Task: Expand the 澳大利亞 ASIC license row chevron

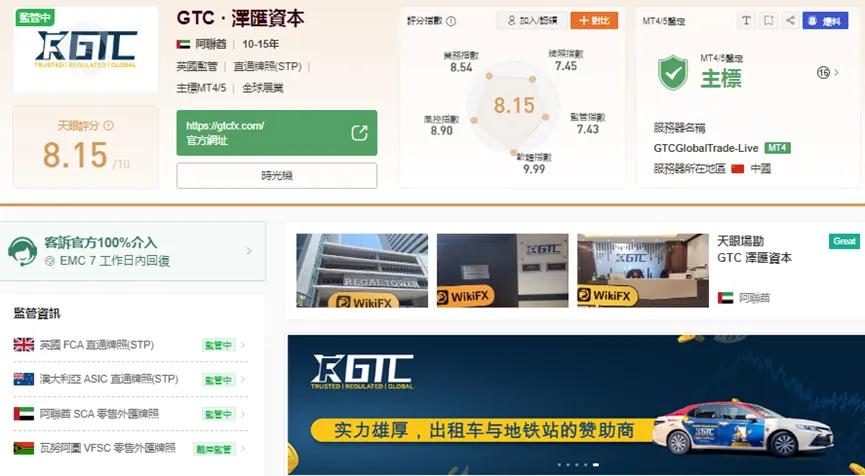Action: coord(243,379)
